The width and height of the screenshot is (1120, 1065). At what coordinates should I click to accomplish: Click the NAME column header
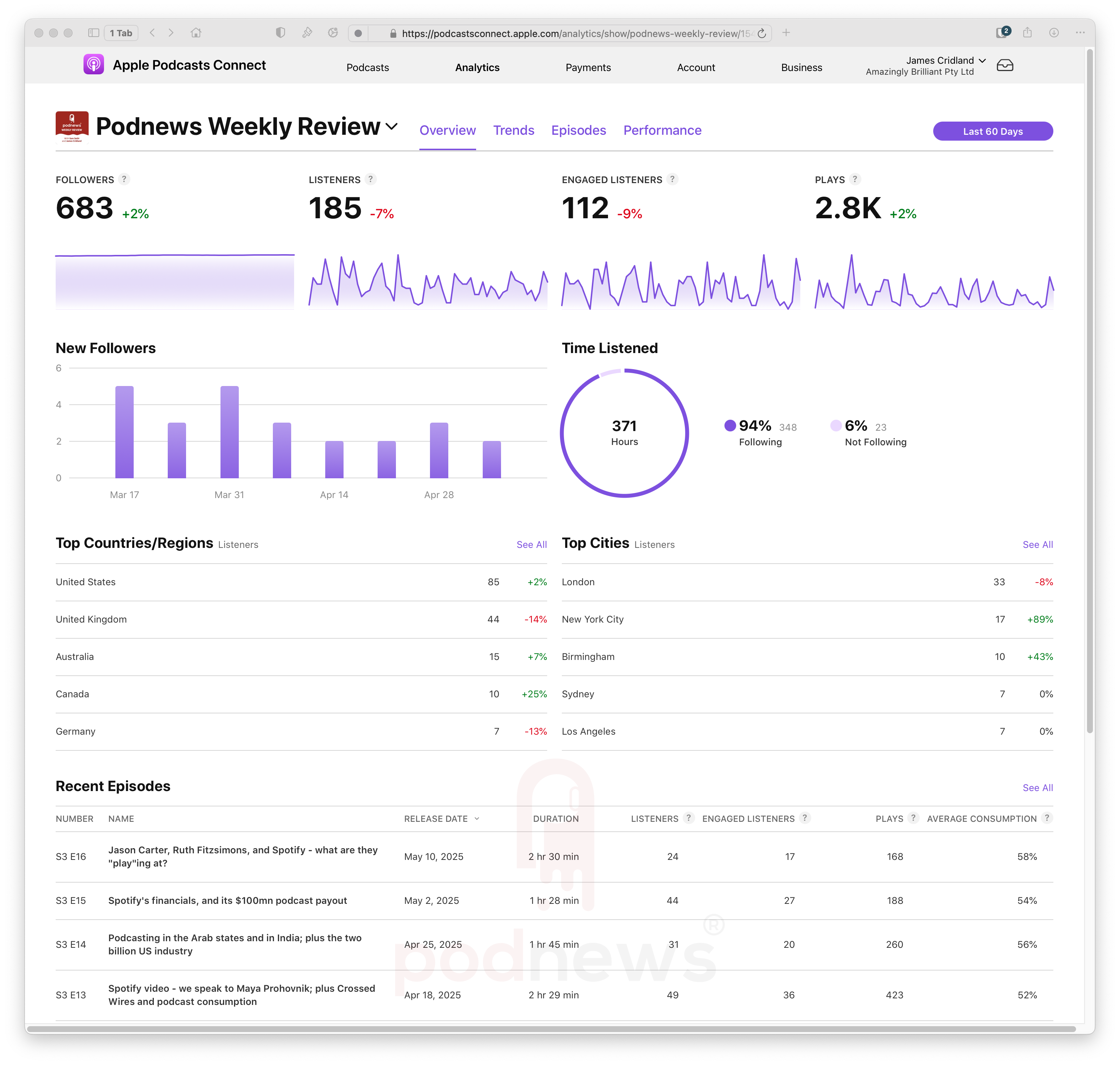[x=121, y=819]
